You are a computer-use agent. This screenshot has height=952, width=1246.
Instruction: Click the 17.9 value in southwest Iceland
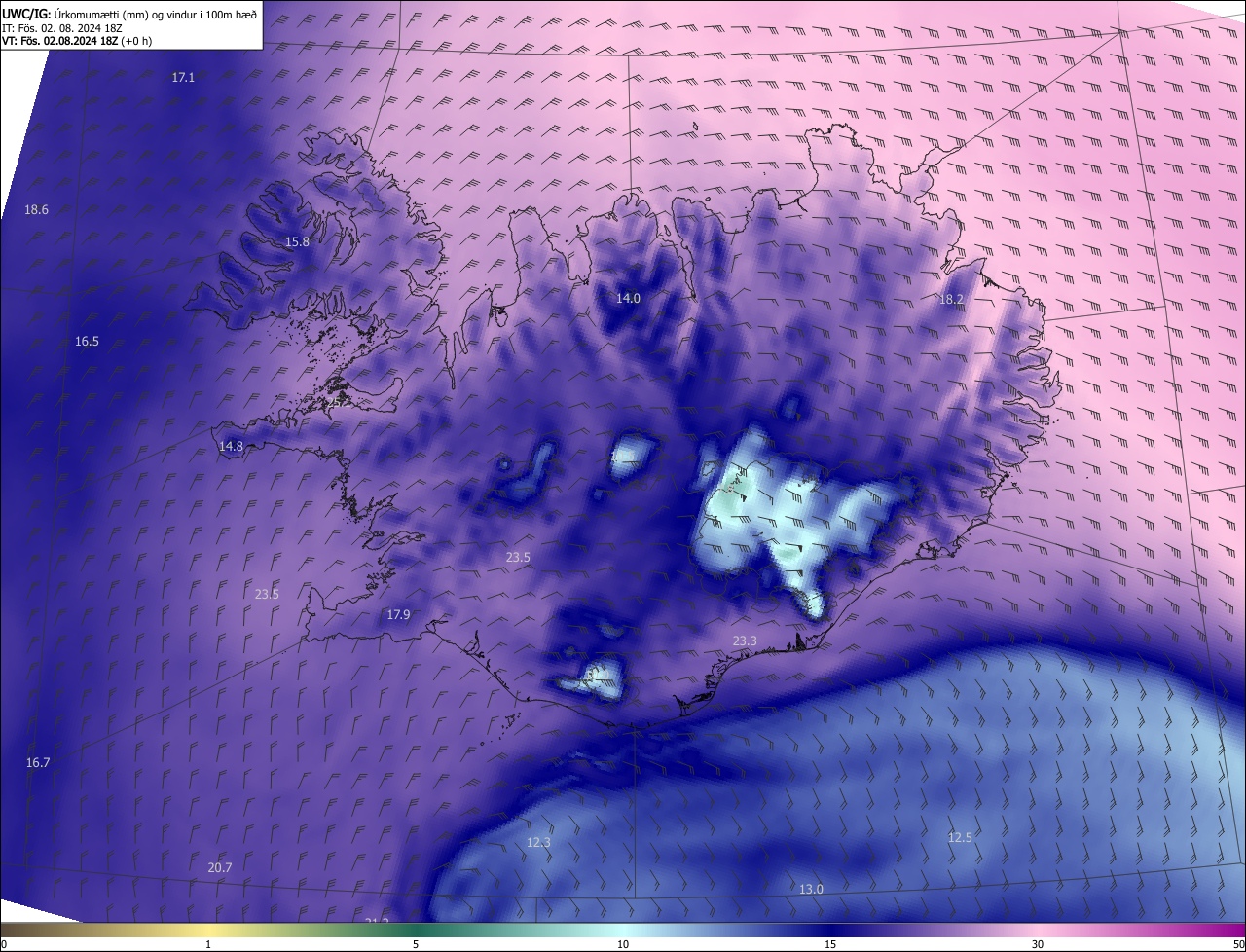pyautogui.click(x=398, y=614)
